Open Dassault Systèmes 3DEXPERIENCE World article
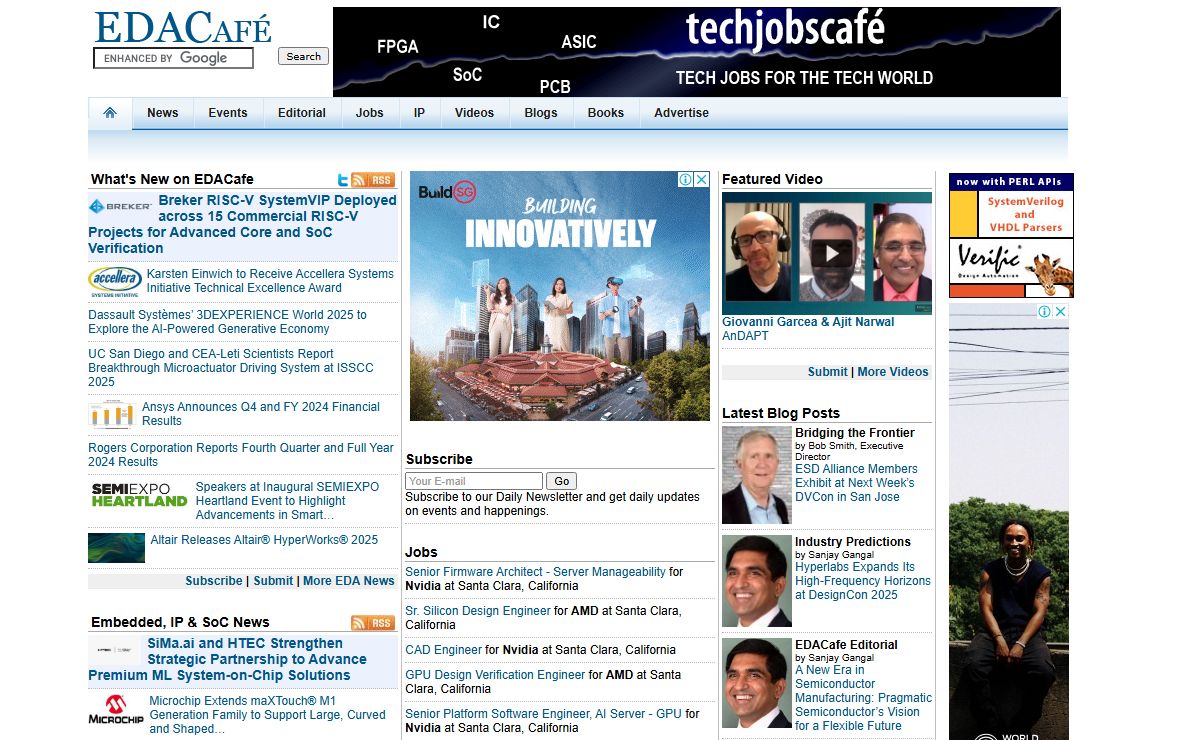The image size is (1200, 740). coord(228,322)
